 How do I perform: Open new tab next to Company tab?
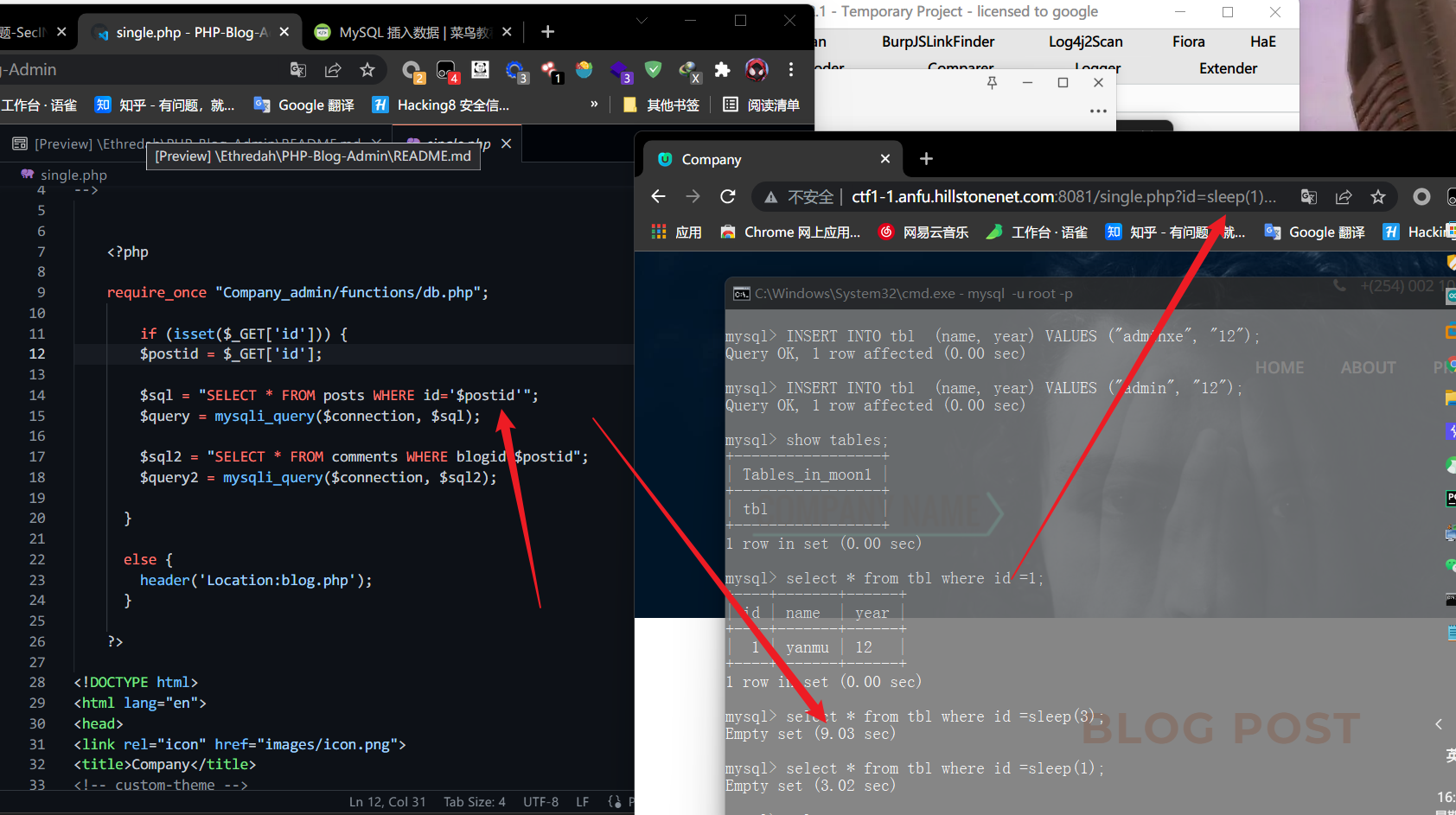pyautogui.click(x=926, y=159)
